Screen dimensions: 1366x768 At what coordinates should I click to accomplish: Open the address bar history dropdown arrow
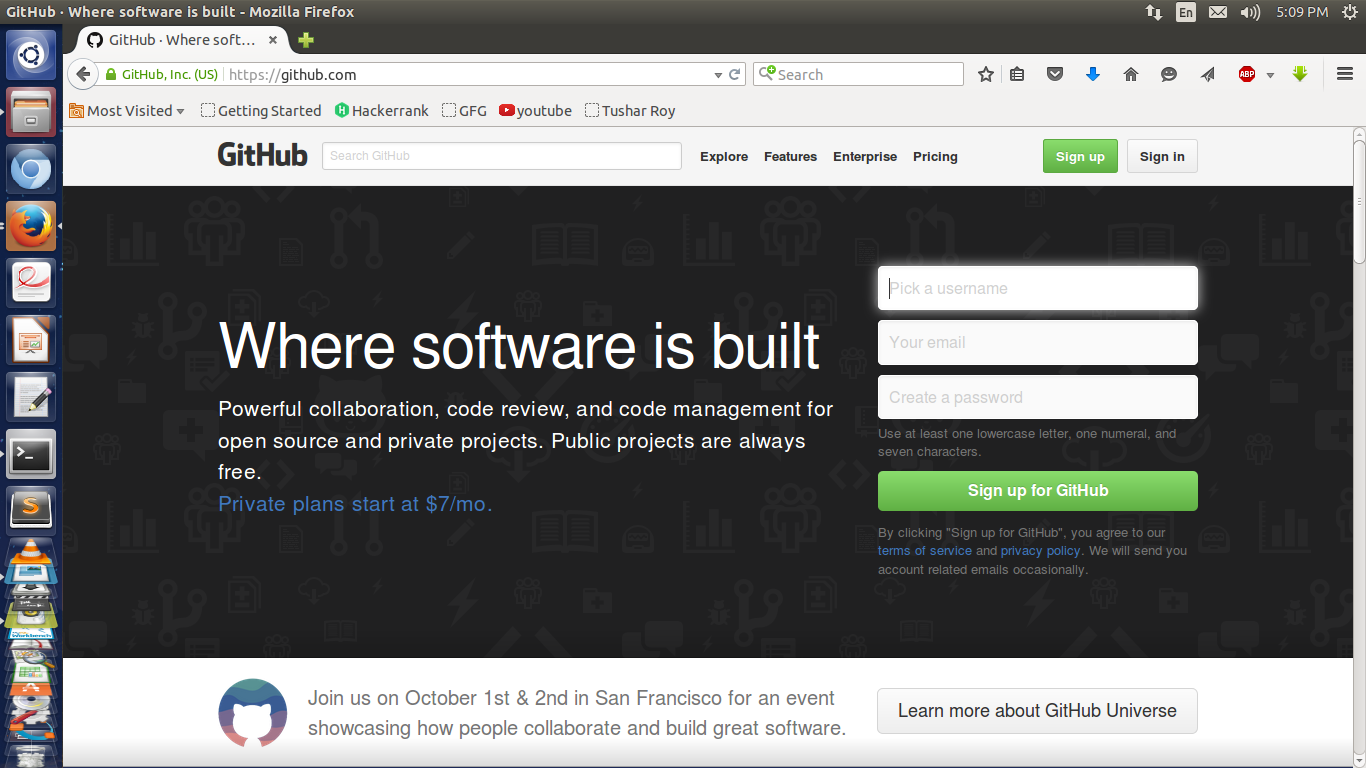pyautogui.click(x=718, y=75)
